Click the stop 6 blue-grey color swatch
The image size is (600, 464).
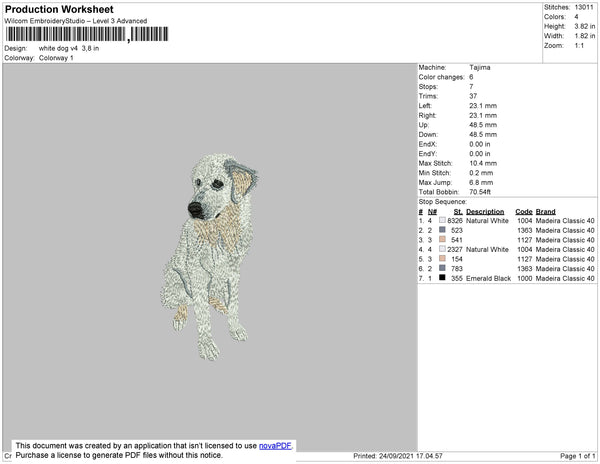pos(442,268)
